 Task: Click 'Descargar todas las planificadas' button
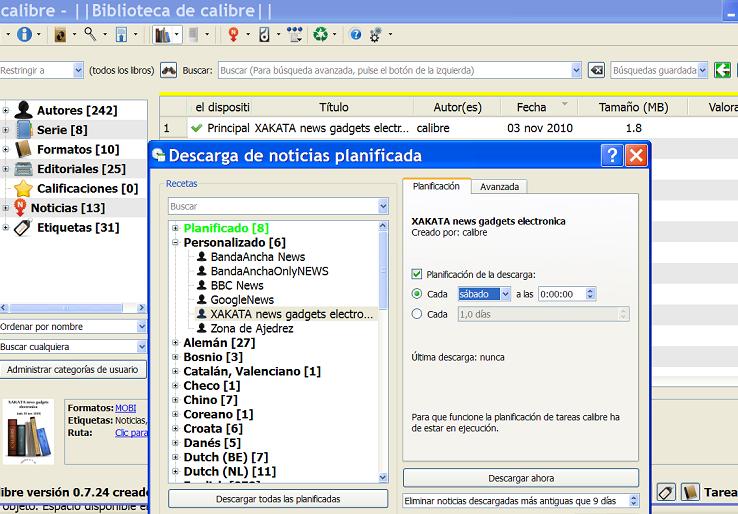click(277, 498)
